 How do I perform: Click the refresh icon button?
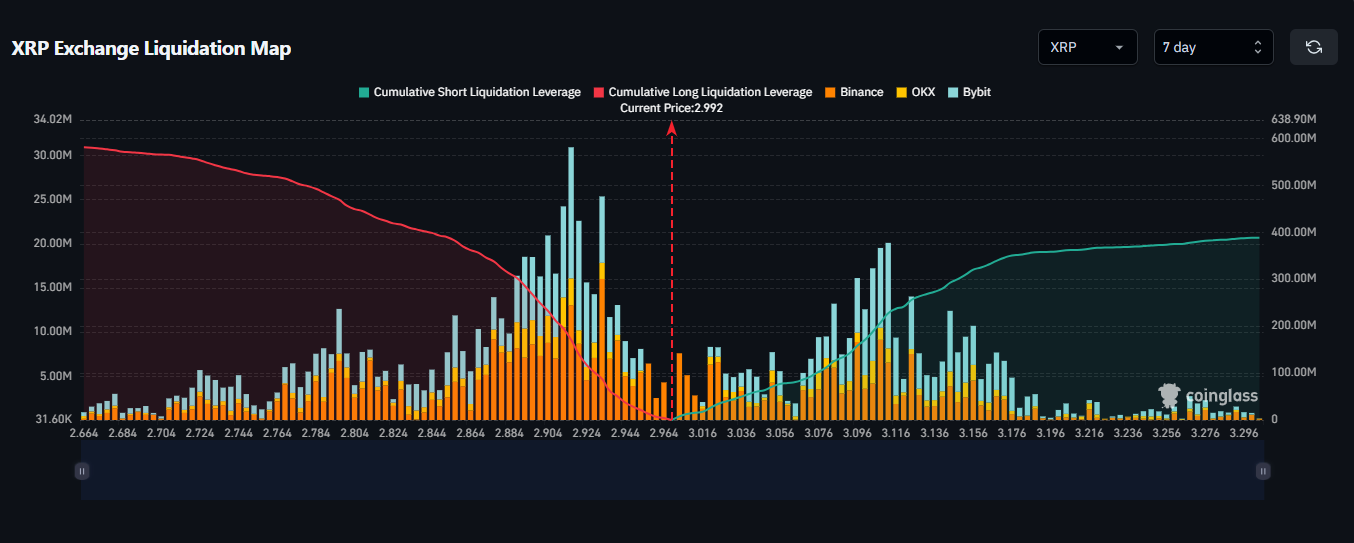pyautogui.click(x=1314, y=47)
